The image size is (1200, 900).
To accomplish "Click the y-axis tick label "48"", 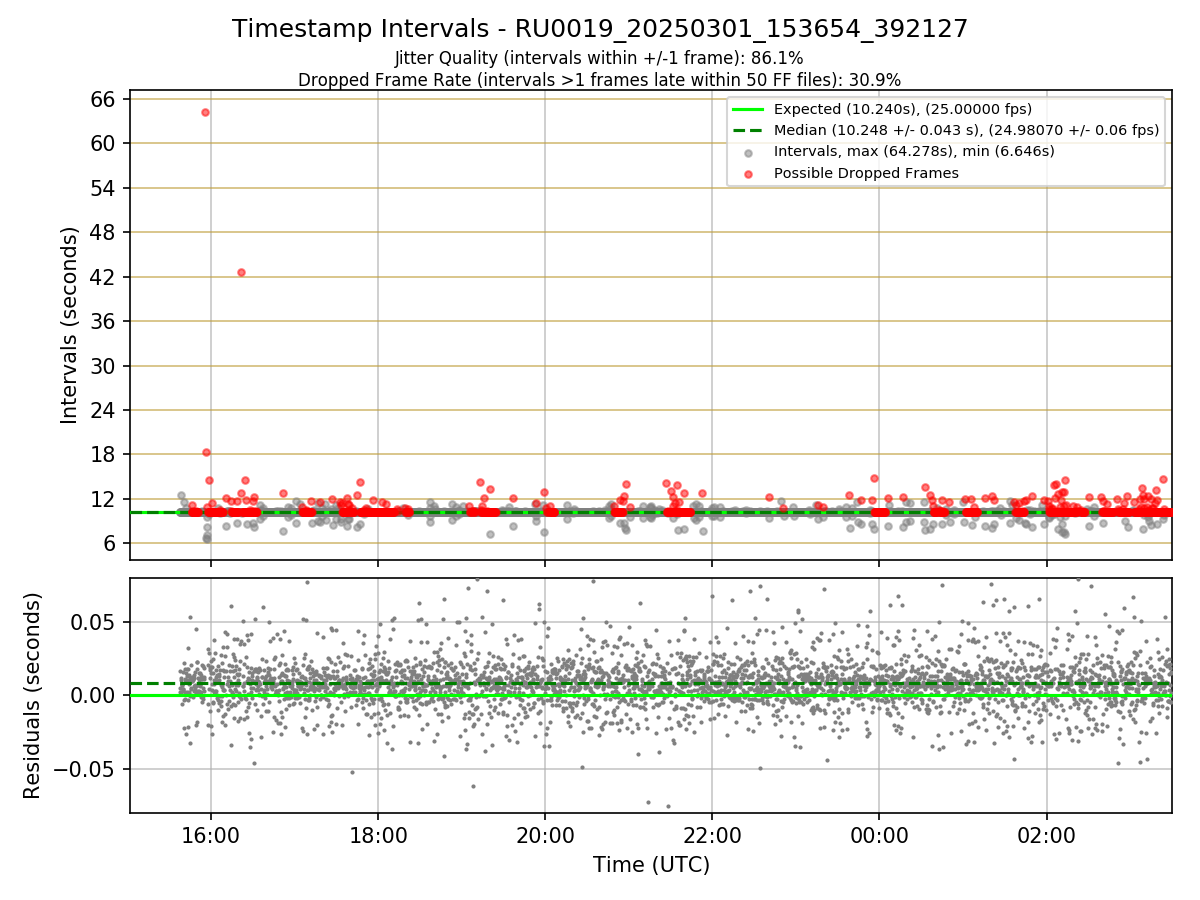I will (x=104, y=232).
